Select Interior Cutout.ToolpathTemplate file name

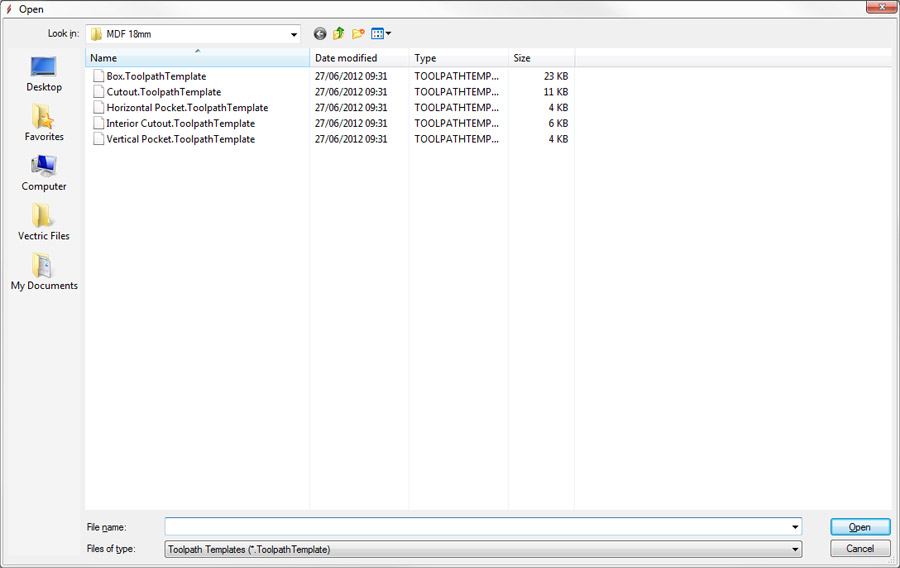click(180, 123)
